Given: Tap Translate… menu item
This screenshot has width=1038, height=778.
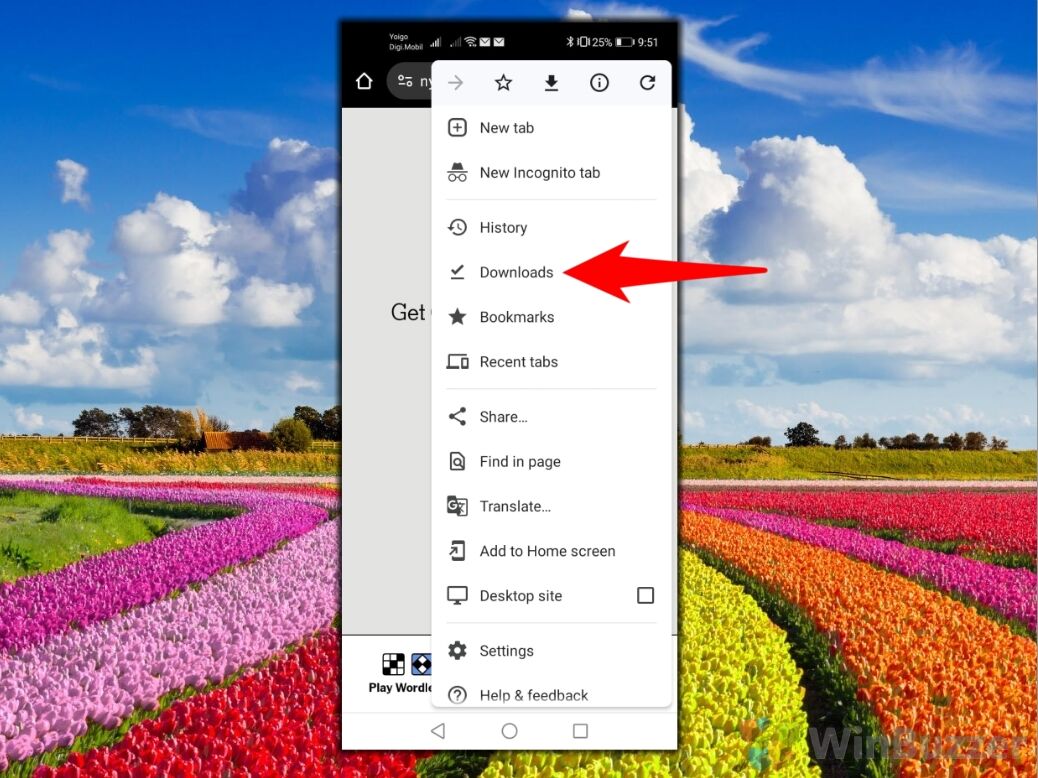Looking at the screenshot, I should click(515, 507).
